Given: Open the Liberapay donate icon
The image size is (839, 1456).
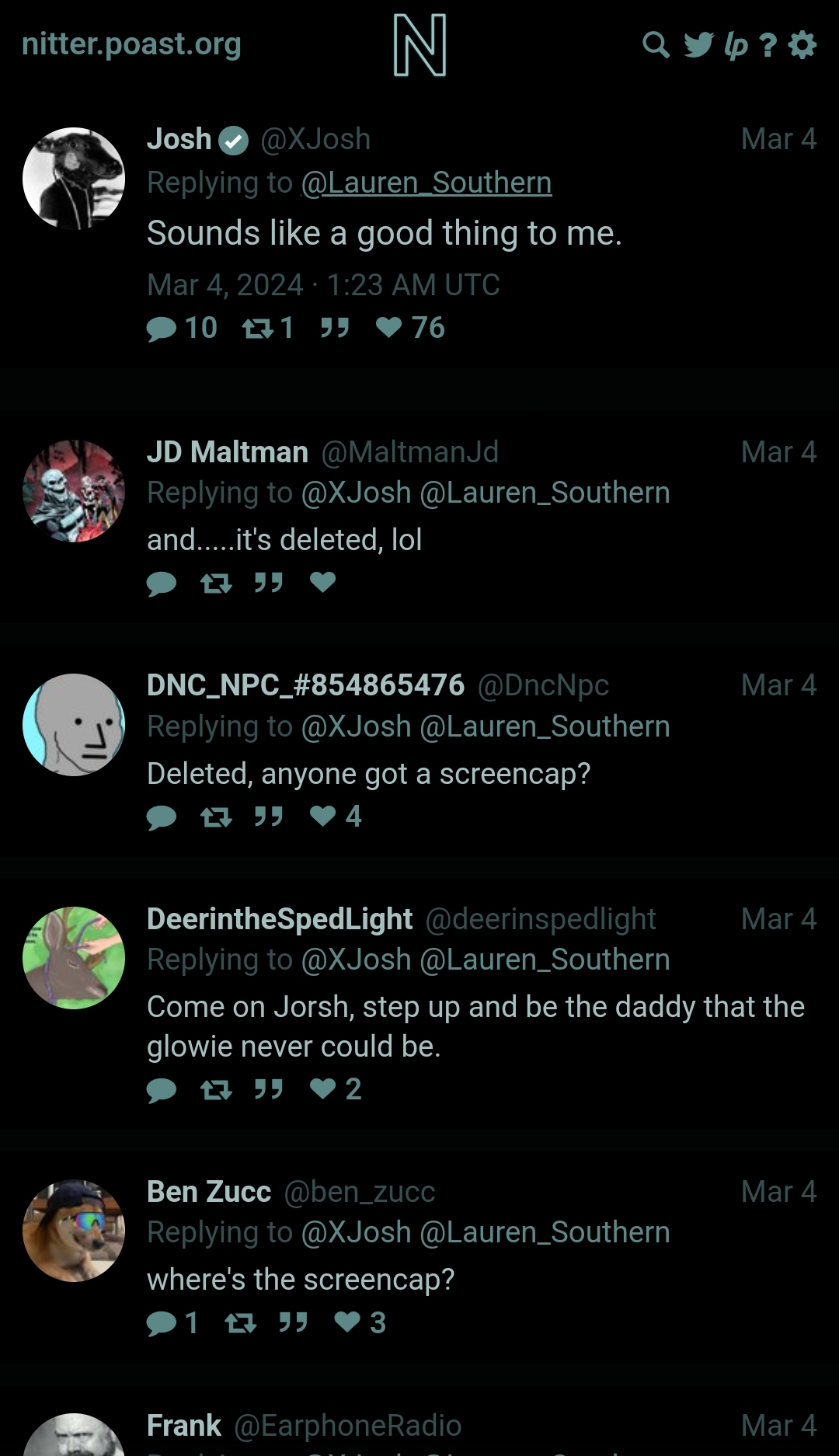Looking at the screenshot, I should (736, 46).
